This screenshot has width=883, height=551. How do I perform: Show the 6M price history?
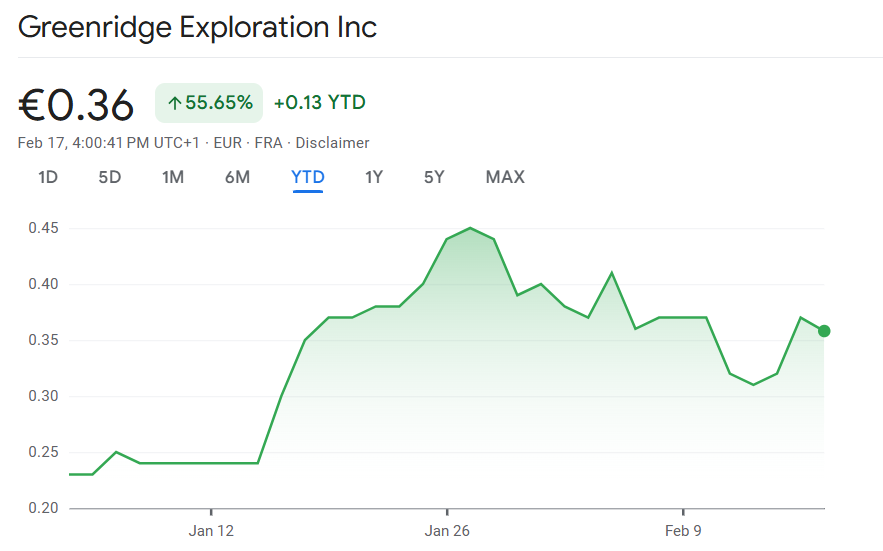point(237,177)
